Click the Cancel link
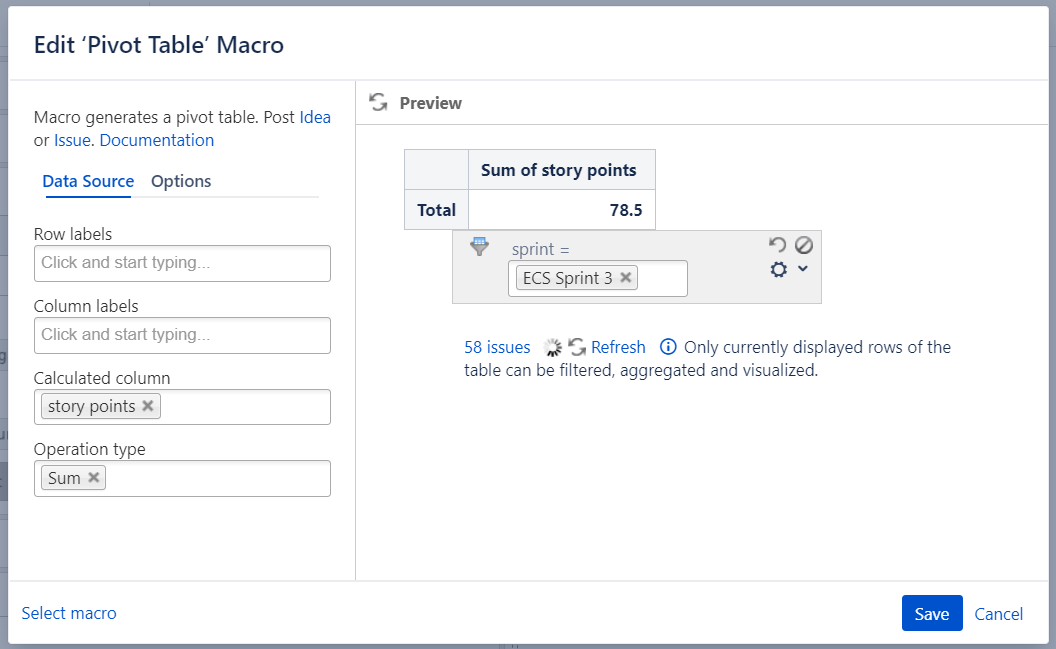Image resolution: width=1056 pixels, height=649 pixels. pos(998,614)
